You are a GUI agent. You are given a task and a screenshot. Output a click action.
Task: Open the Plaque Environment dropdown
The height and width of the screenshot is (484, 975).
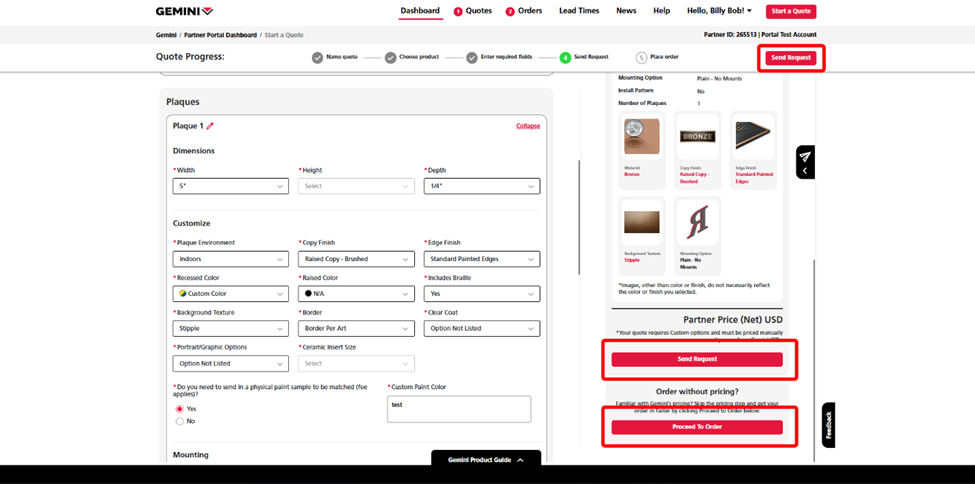tap(230, 259)
